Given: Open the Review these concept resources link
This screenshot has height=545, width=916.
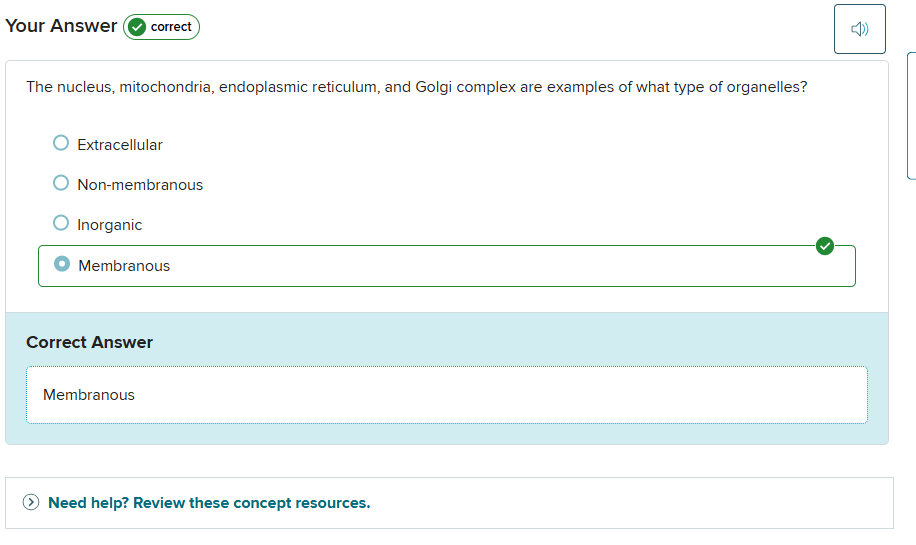Looking at the screenshot, I should coord(209,503).
